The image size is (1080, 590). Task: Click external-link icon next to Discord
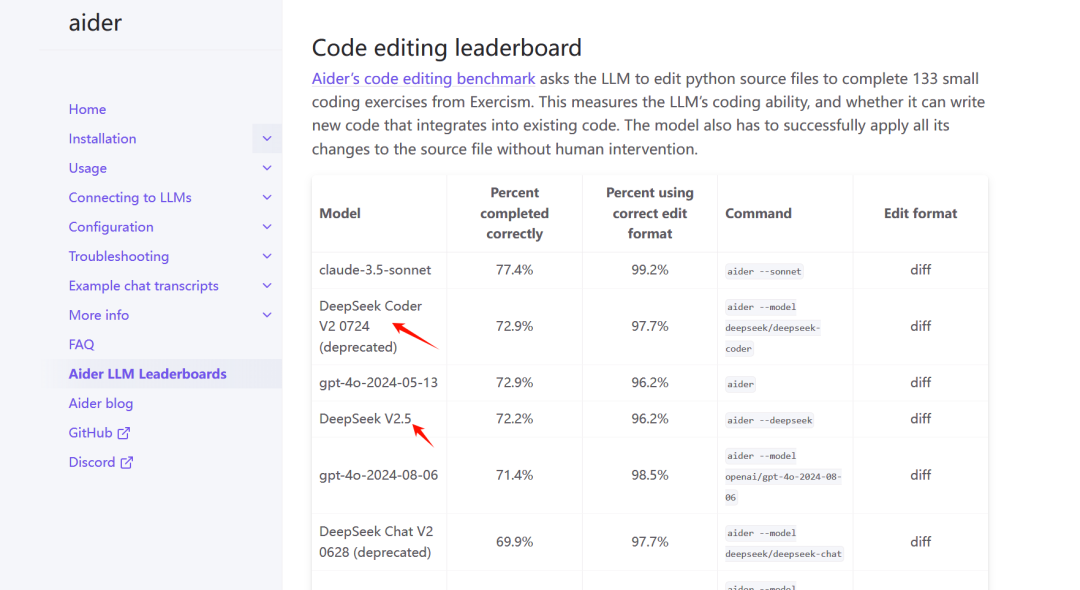pyautogui.click(x=127, y=462)
